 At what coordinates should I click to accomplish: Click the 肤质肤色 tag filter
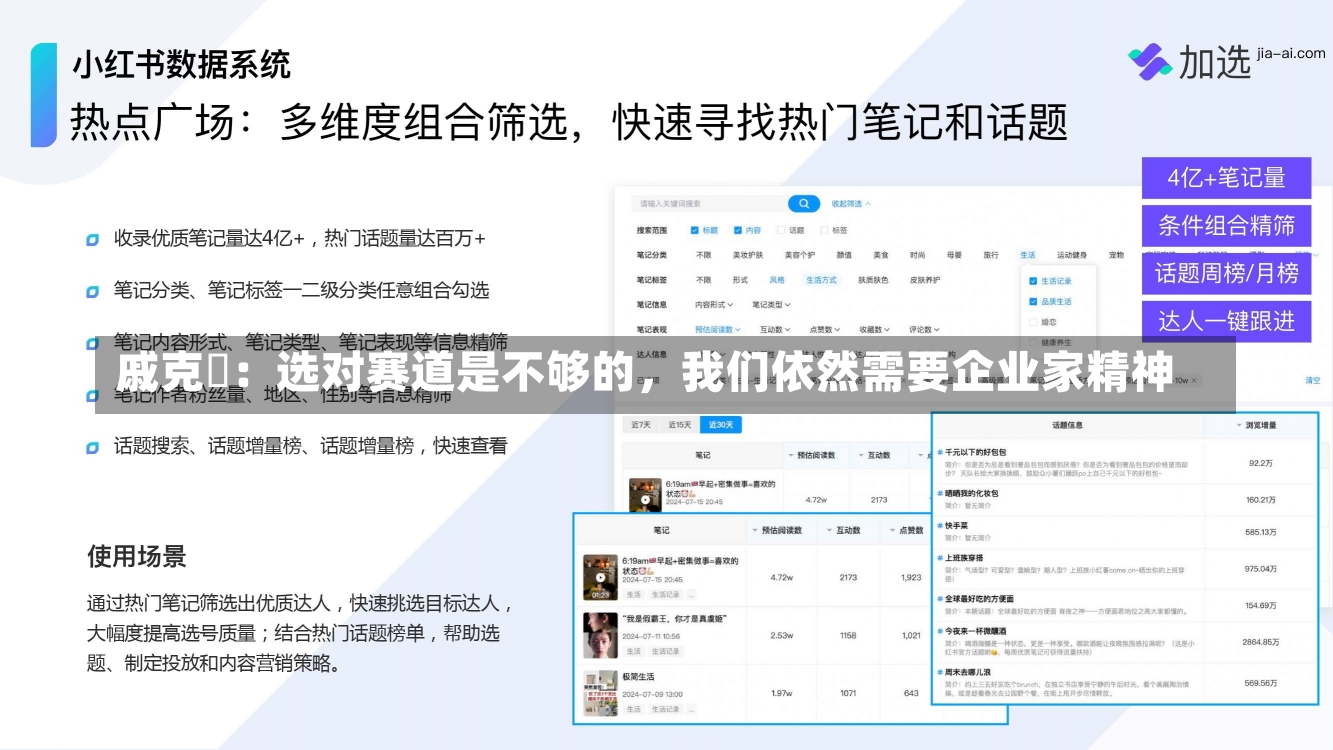[x=873, y=280]
